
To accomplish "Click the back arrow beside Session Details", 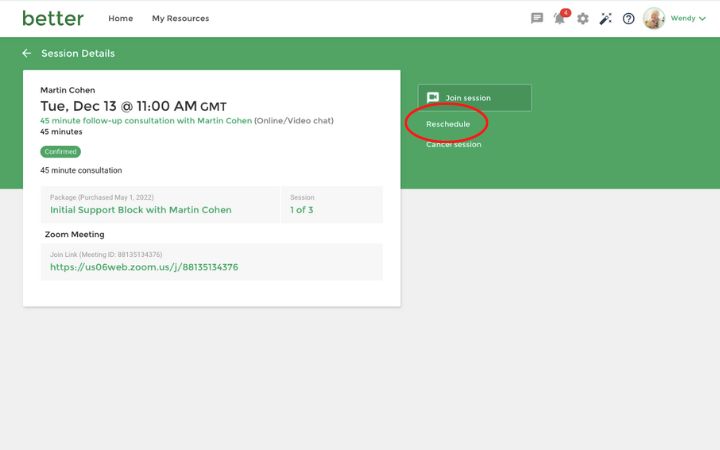I will click(27, 53).
